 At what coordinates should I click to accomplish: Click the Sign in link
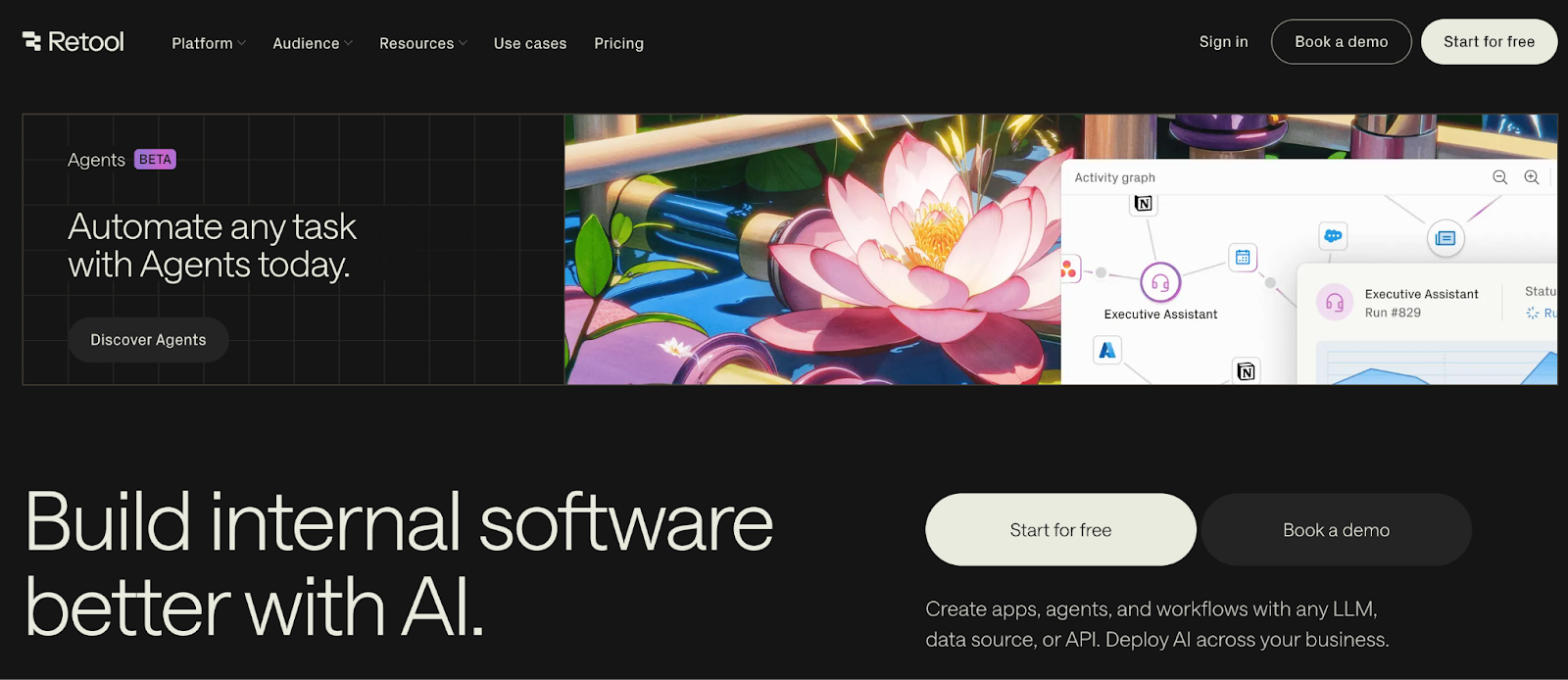(x=1223, y=41)
